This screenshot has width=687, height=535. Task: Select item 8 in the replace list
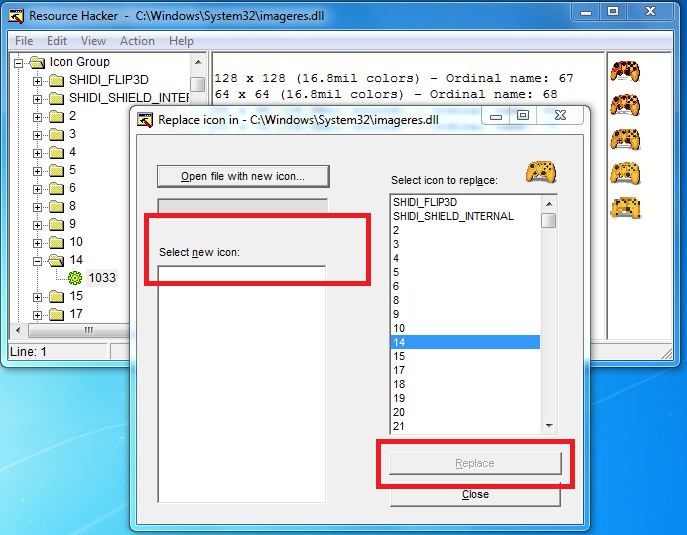click(x=465, y=300)
